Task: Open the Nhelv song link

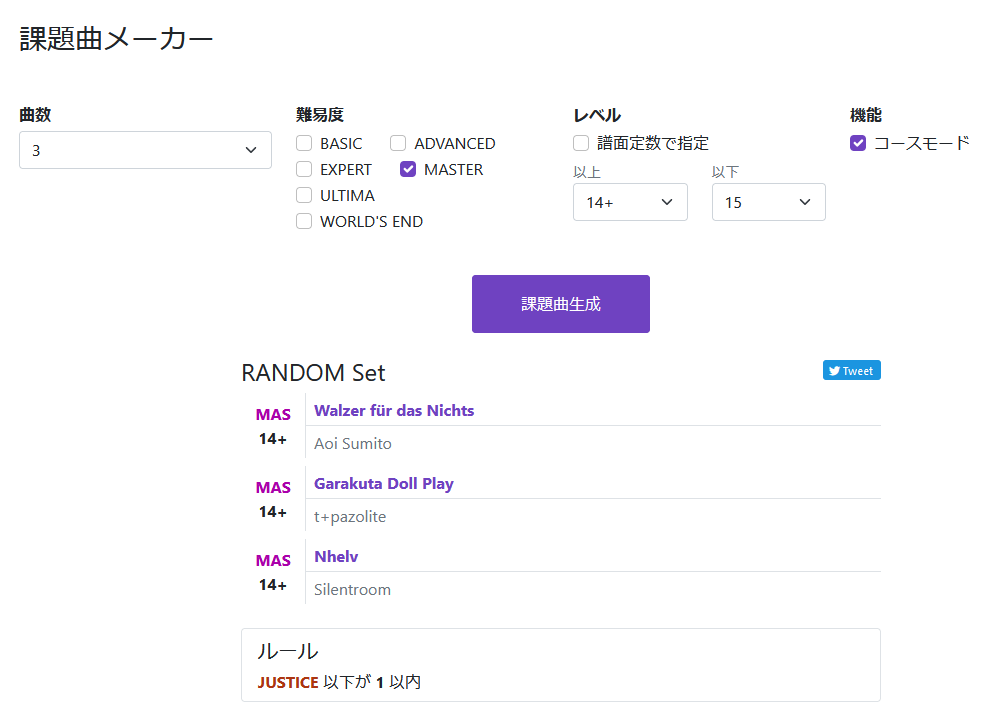Action: (335, 556)
